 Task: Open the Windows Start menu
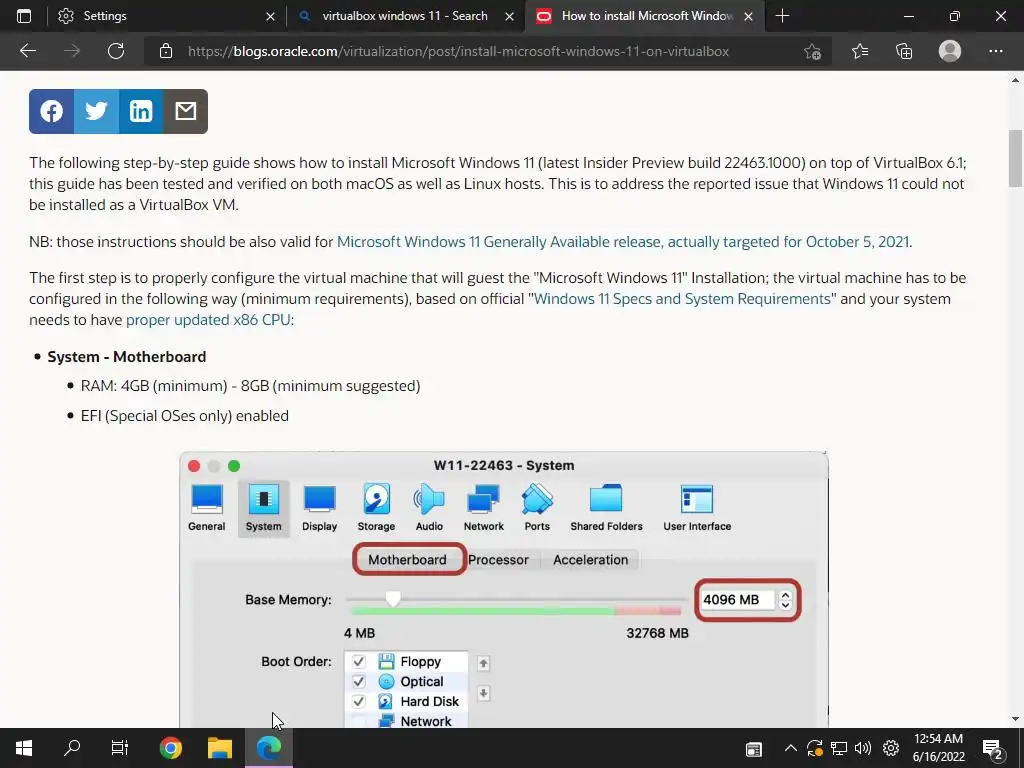click(24, 748)
